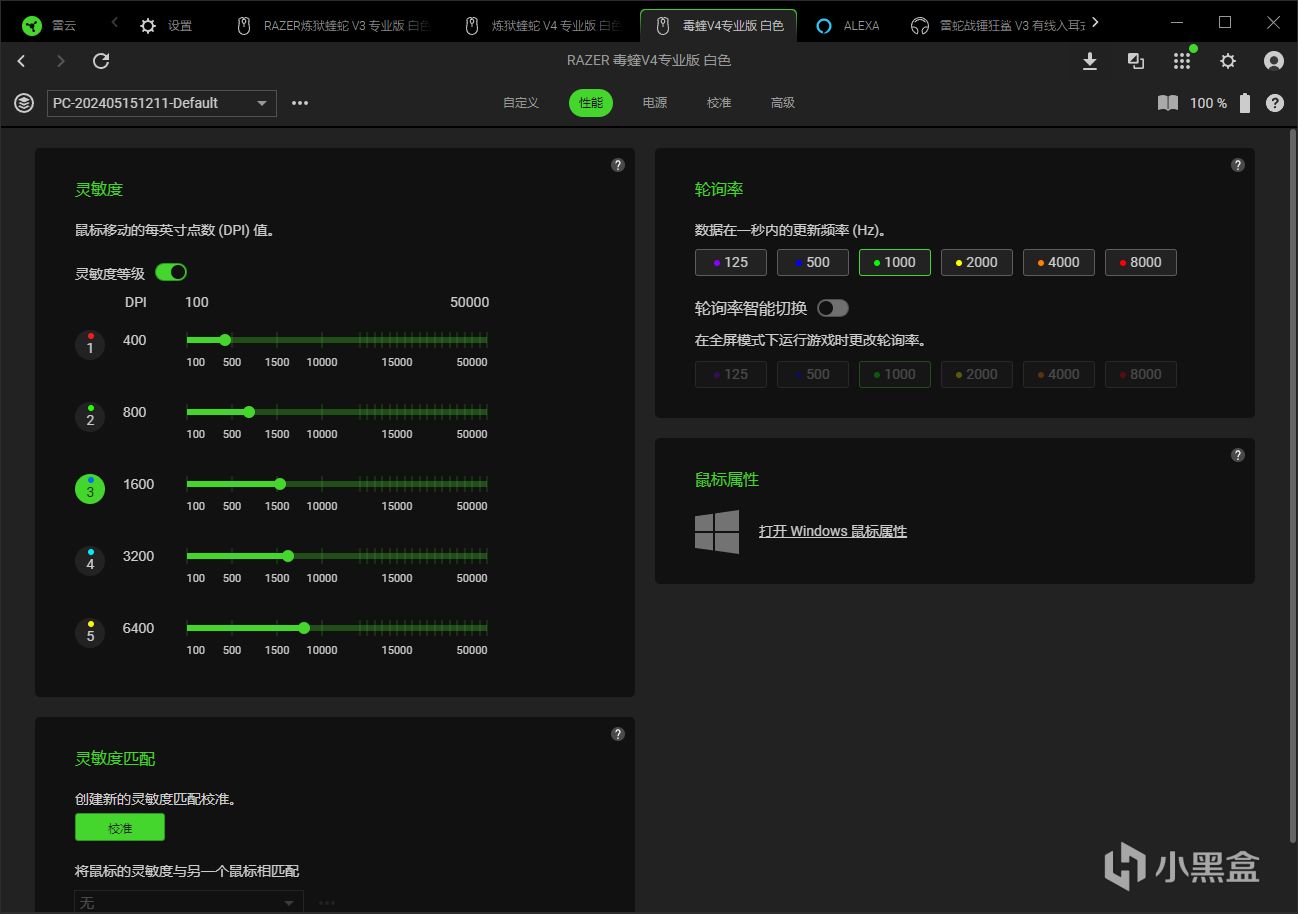
Task: Select DPI stage 4 circle
Action: tap(90, 560)
